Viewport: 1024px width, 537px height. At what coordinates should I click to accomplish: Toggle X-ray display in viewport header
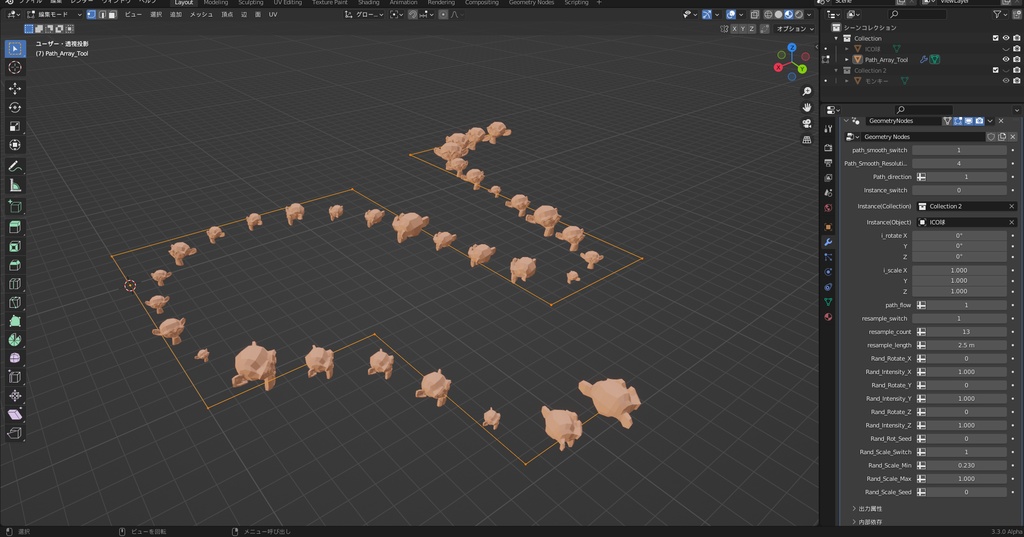(754, 14)
